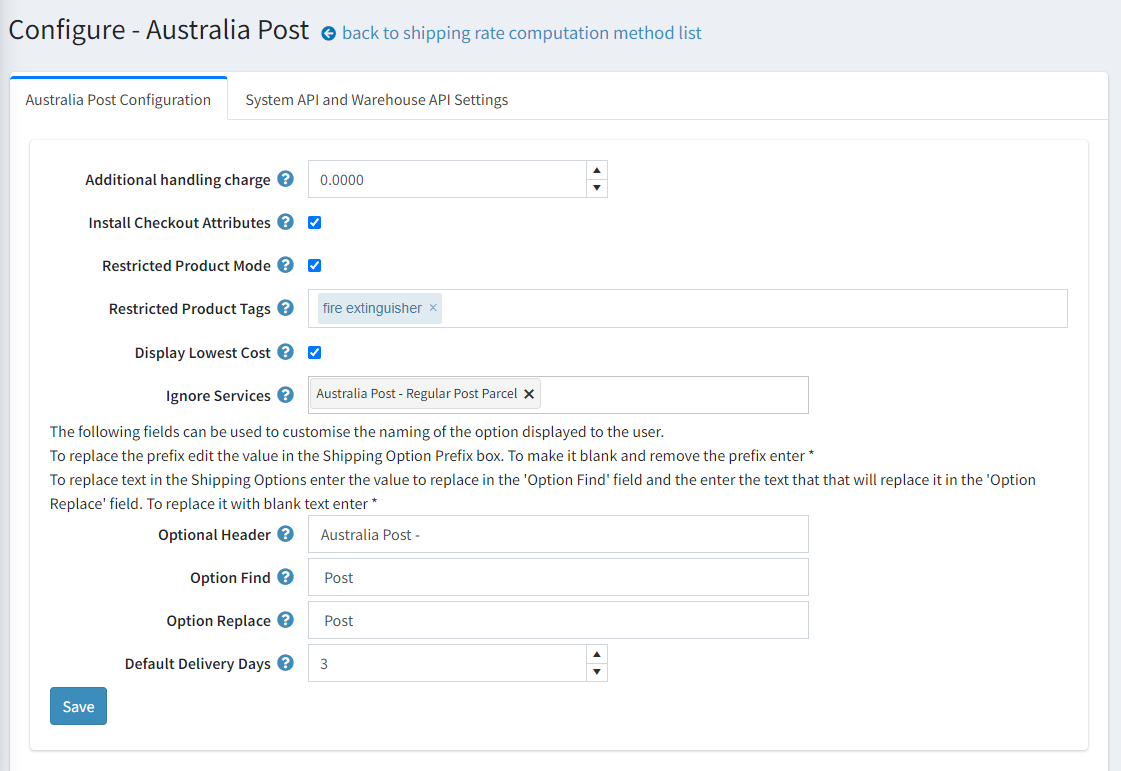The height and width of the screenshot is (771, 1121).
Task: Click the back arrow circle icon
Action: click(328, 34)
